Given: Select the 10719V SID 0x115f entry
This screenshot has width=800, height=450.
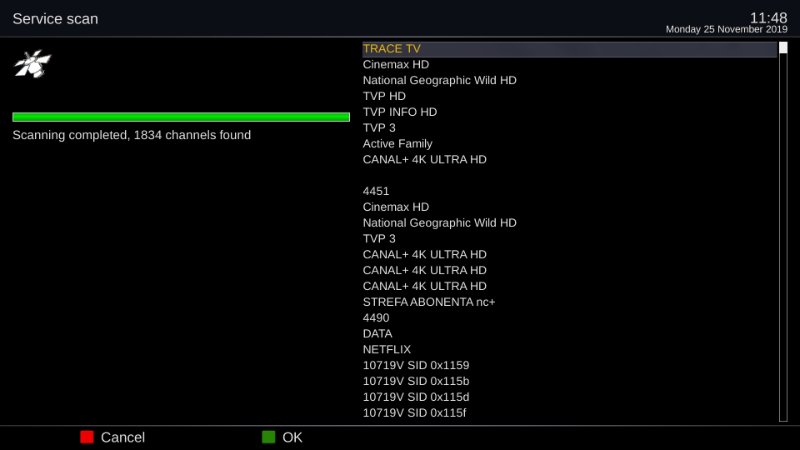Looking at the screenshot, I should tap(415, 413).
